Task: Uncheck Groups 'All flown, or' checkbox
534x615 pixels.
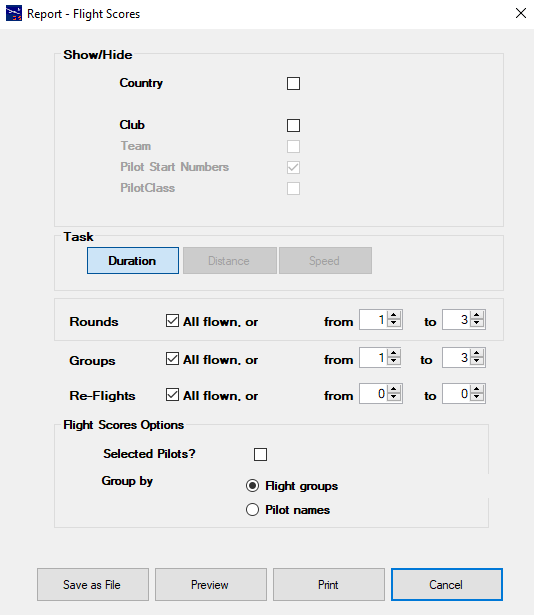Action: tap(172, 358)
